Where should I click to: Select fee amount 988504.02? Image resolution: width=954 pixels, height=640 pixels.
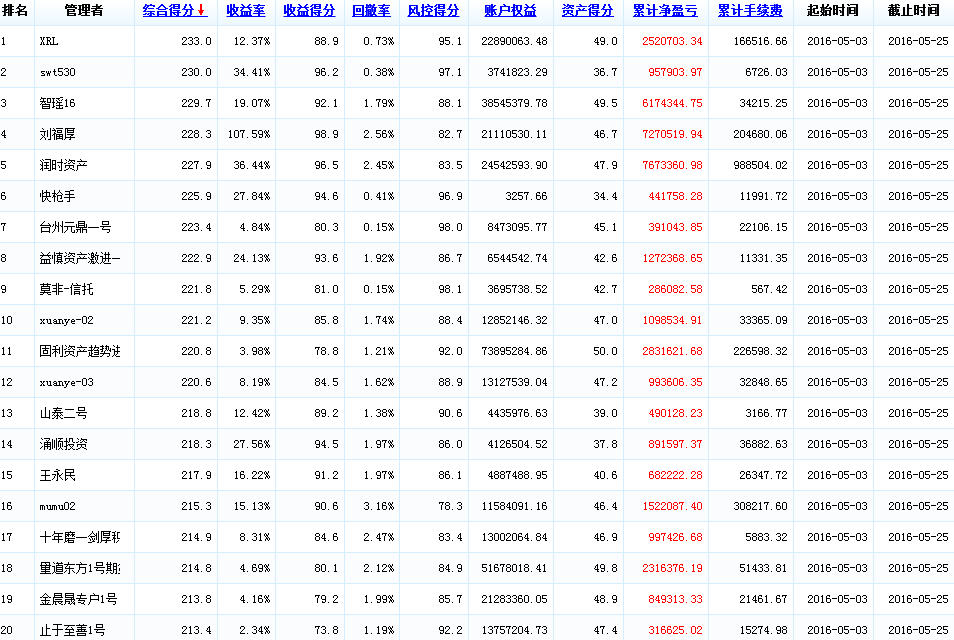click(x=760, y=165)
